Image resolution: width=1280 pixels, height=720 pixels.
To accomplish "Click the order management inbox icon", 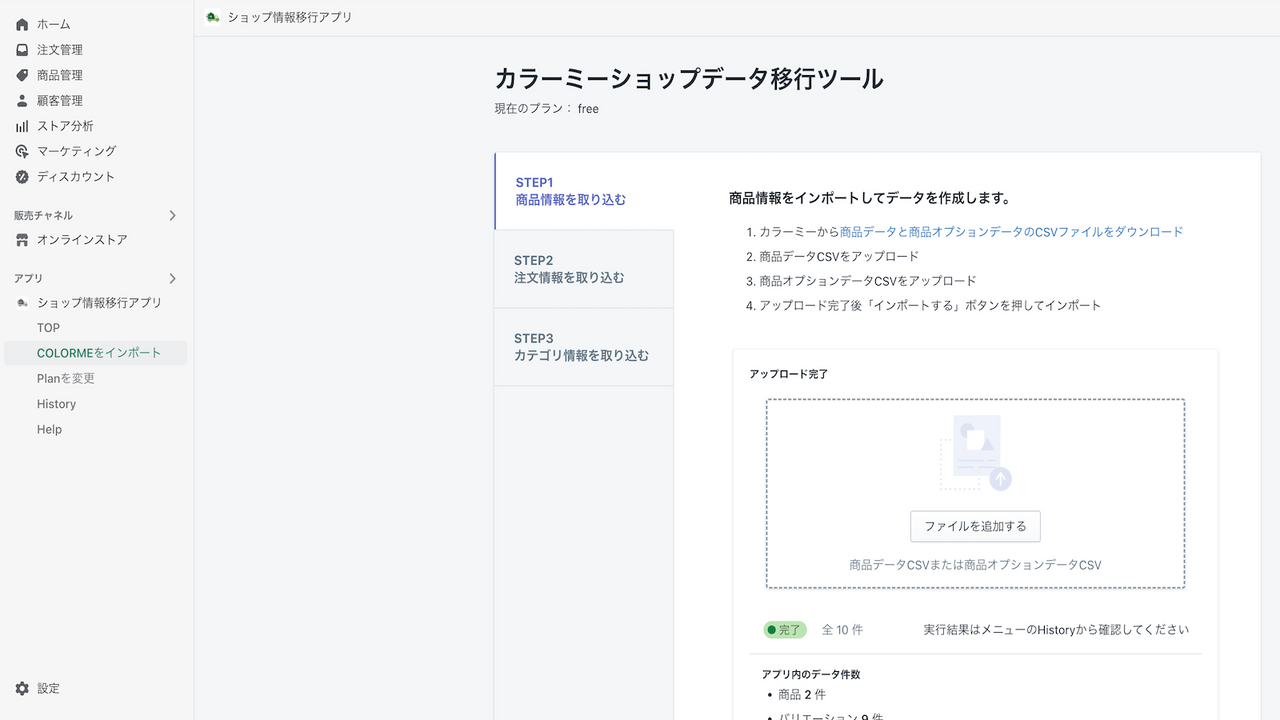I will pos(22,50).
